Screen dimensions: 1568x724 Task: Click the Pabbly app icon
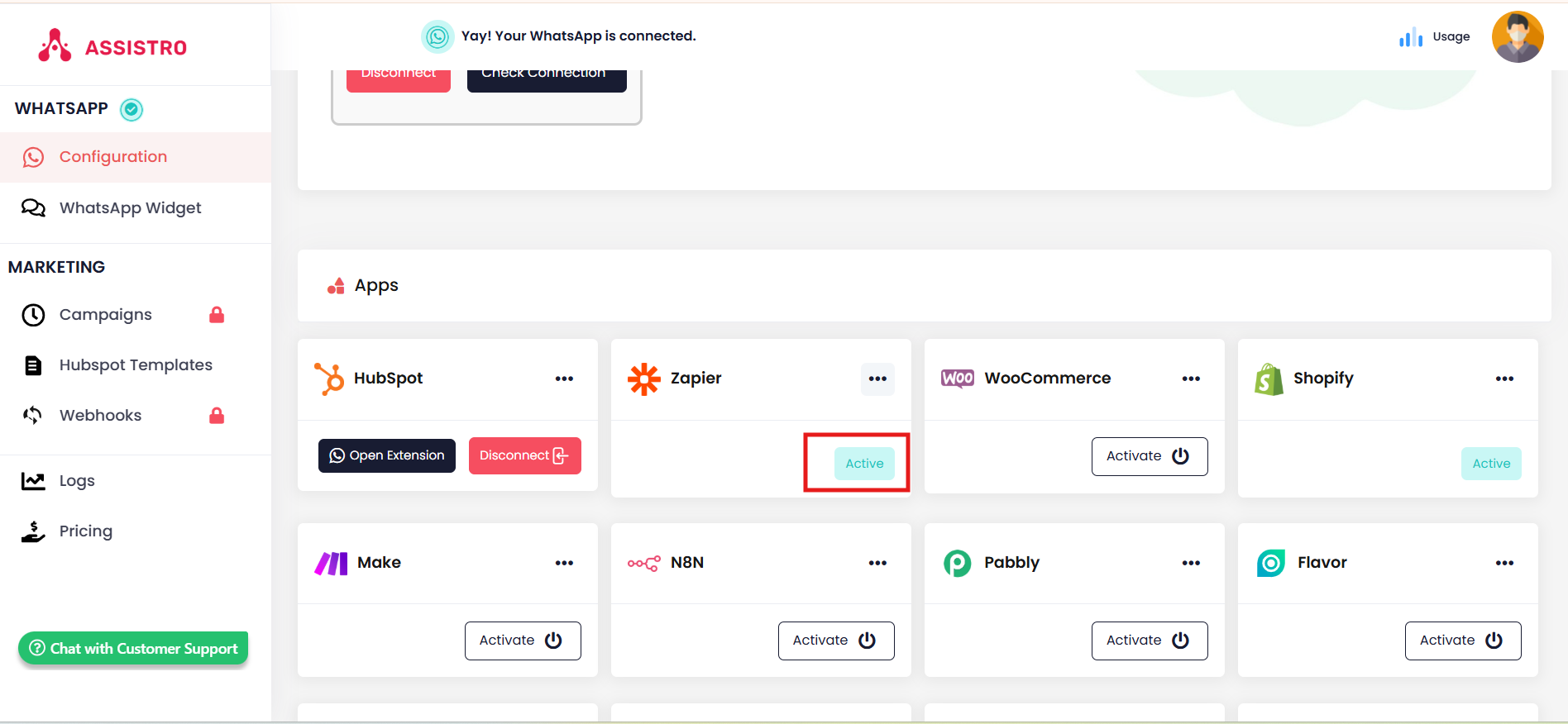click(x=957, y=563)
